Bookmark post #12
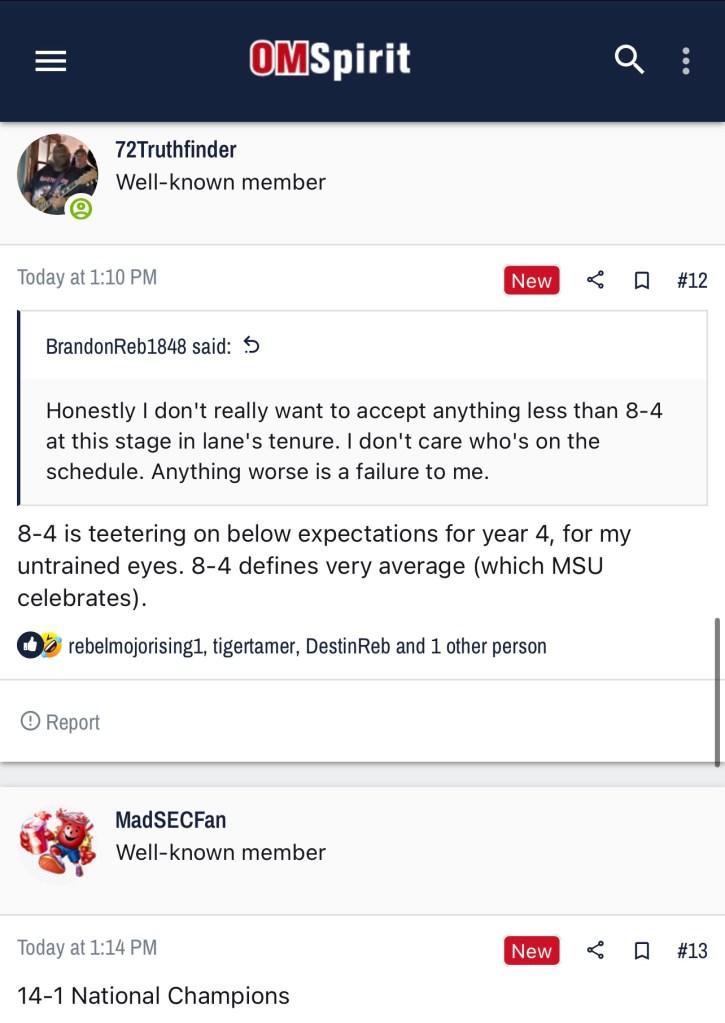 642,280
